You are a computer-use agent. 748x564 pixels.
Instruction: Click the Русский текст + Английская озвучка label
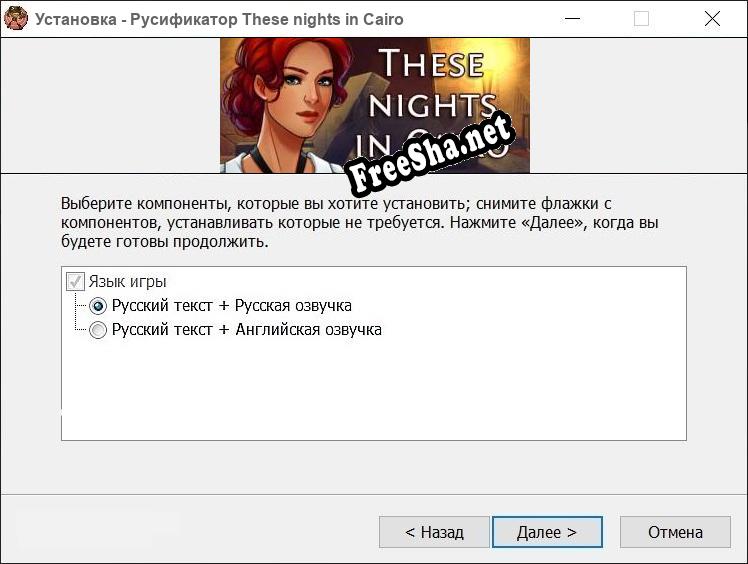246,330
